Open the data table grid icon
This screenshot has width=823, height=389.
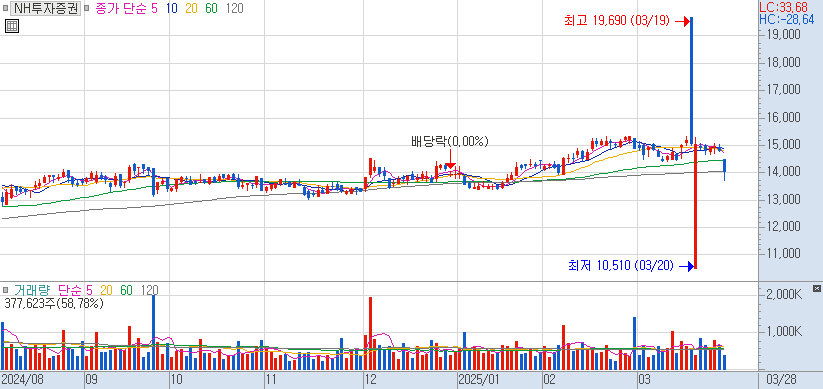12,26
